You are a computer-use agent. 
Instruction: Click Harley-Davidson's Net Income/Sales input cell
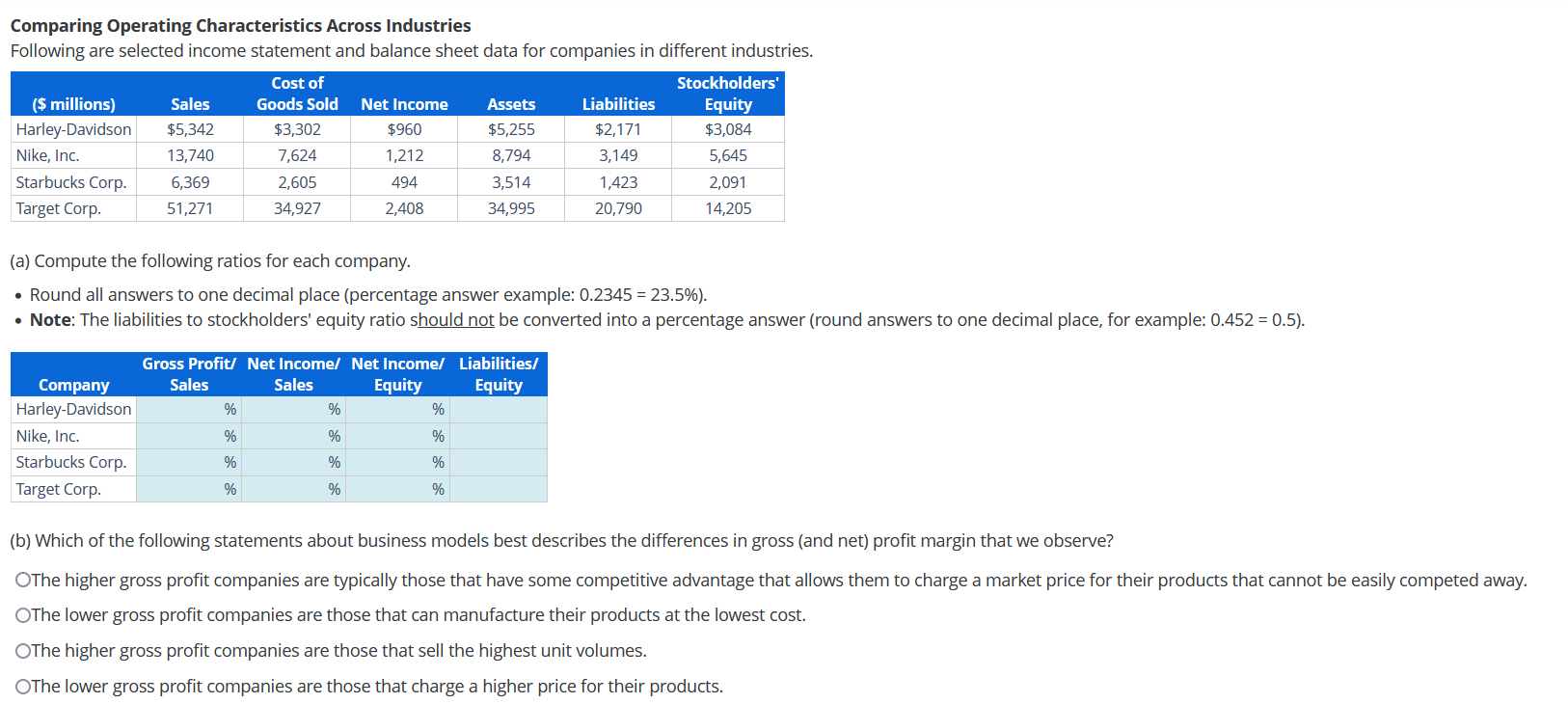292,409
